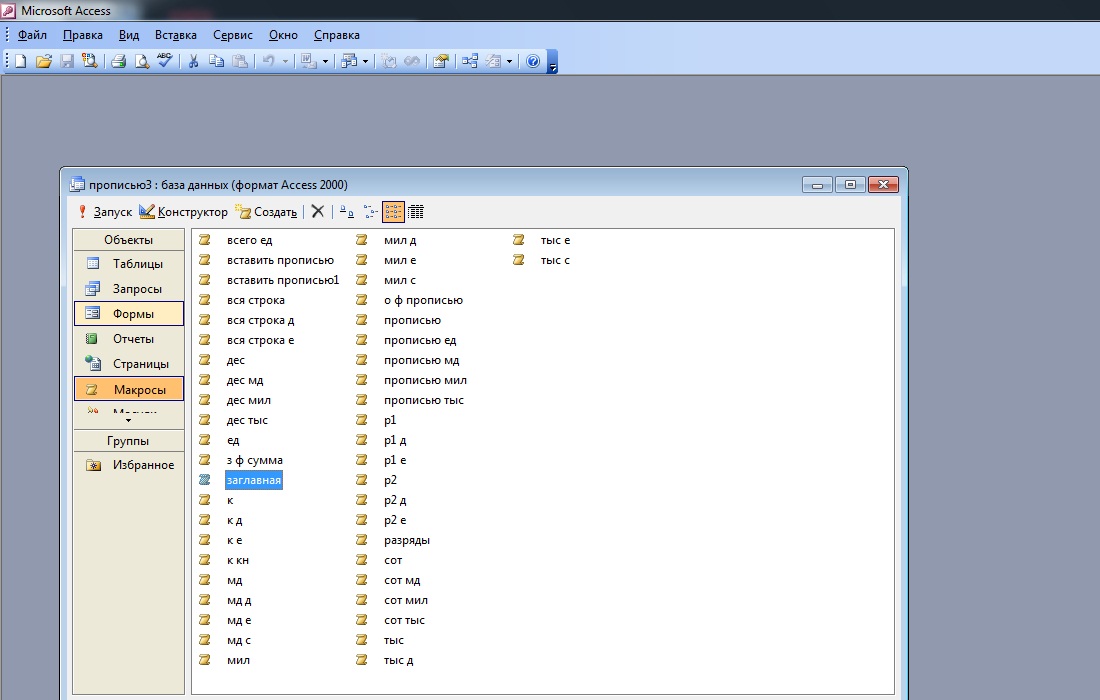Select Запросы in objects pane
This screenshot has width=1100, height=700.
[x=128, y=289]
